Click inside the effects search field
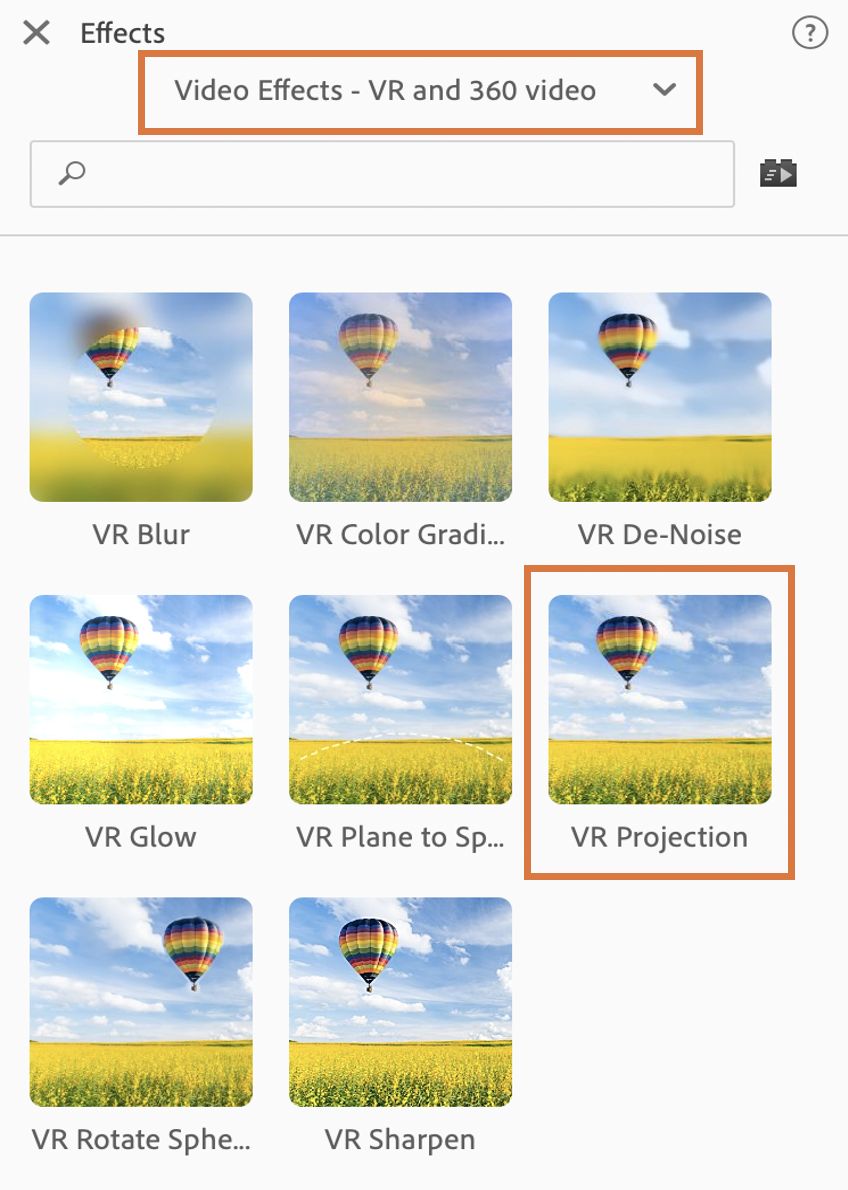848x1190 pixels. pos(382,174)
